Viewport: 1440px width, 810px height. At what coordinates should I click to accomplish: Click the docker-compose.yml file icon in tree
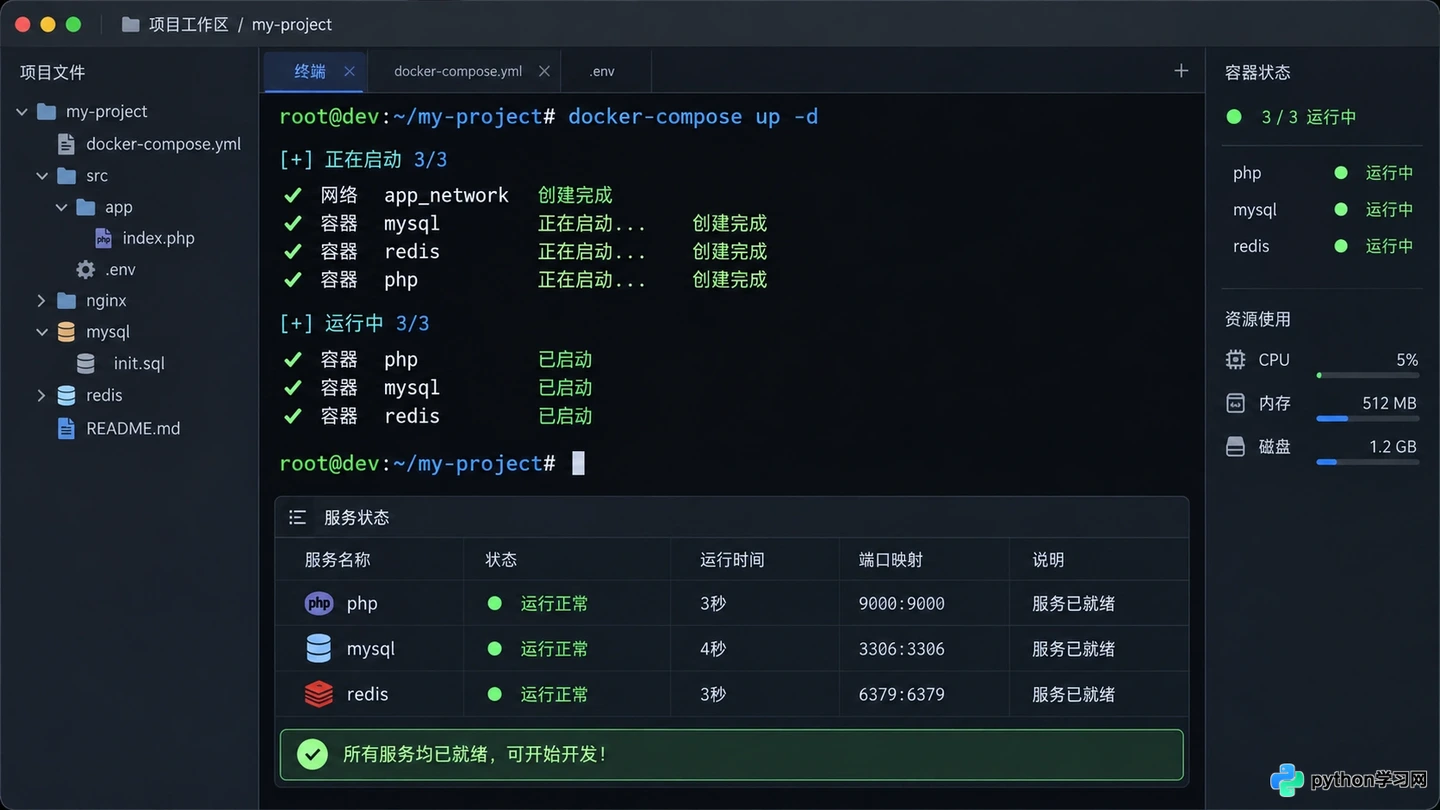tap(66, 144)
